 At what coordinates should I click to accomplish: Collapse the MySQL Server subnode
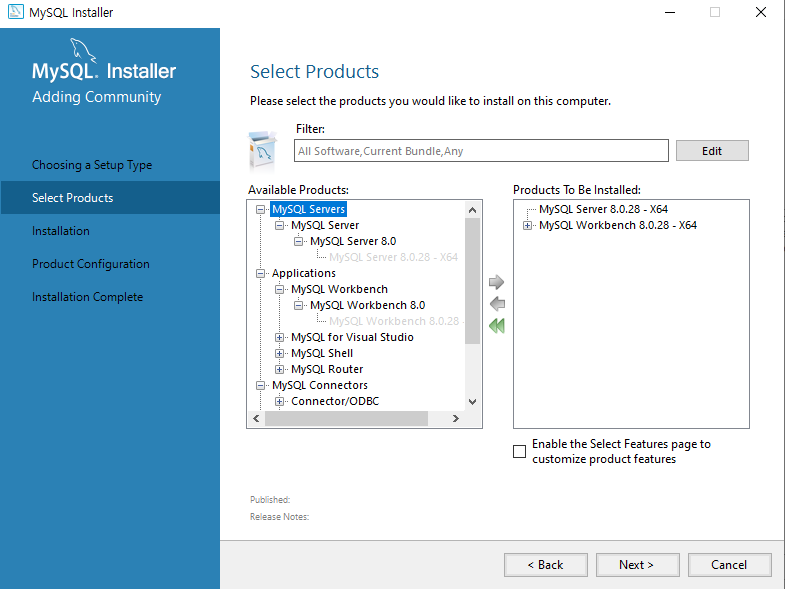279,225
